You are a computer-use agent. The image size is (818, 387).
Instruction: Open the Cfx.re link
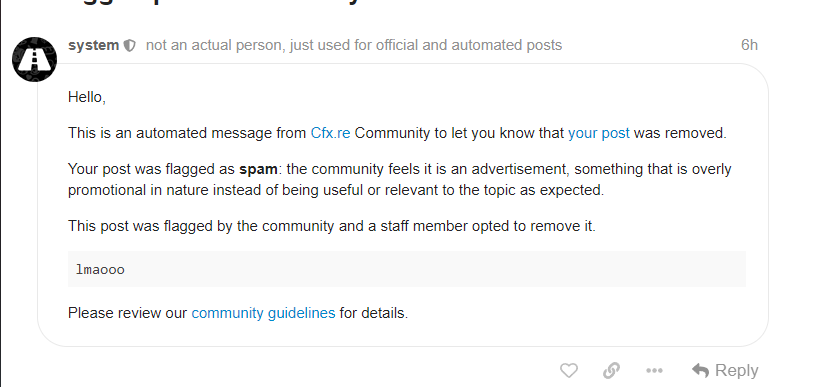pos(330,134)
